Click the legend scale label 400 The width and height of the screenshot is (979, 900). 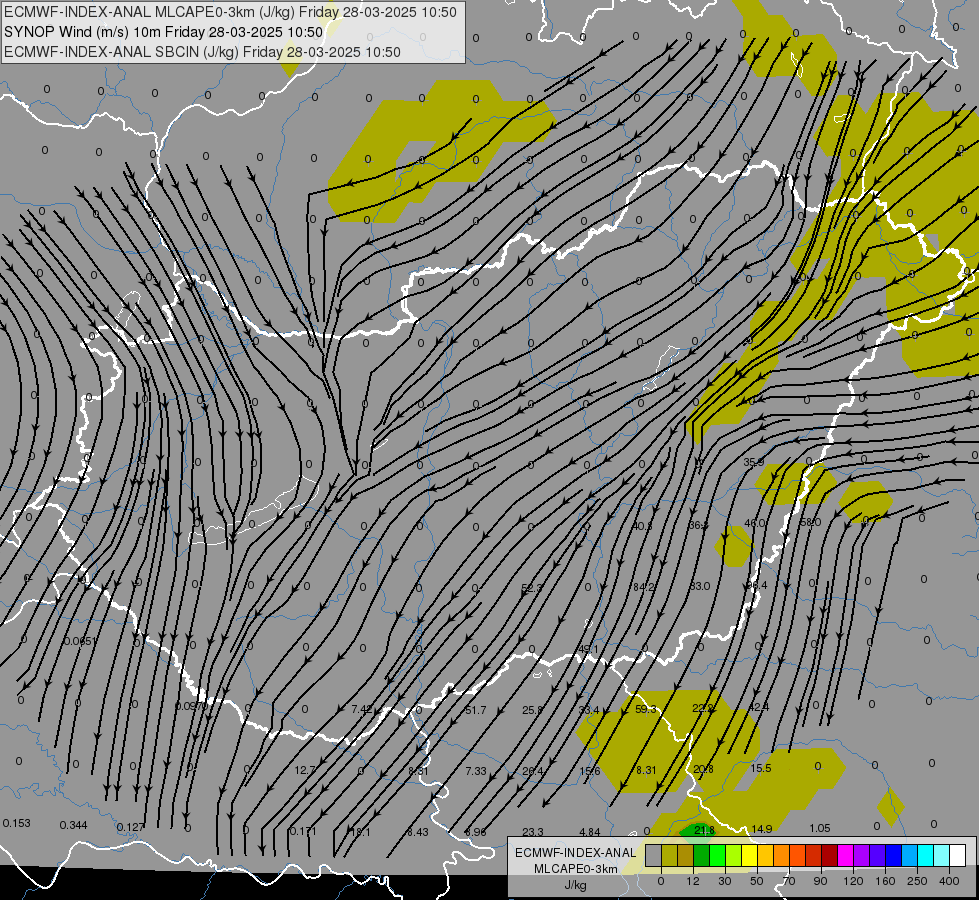point(949,881)
